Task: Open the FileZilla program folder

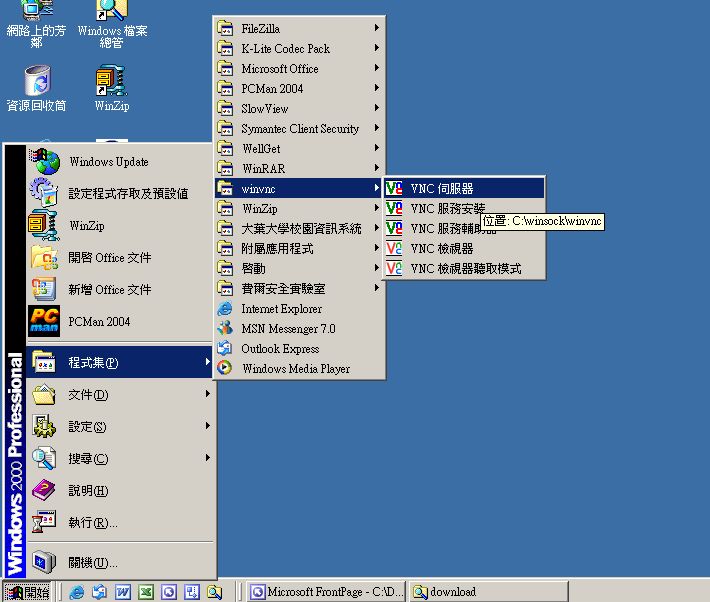Action: (299, 28)
